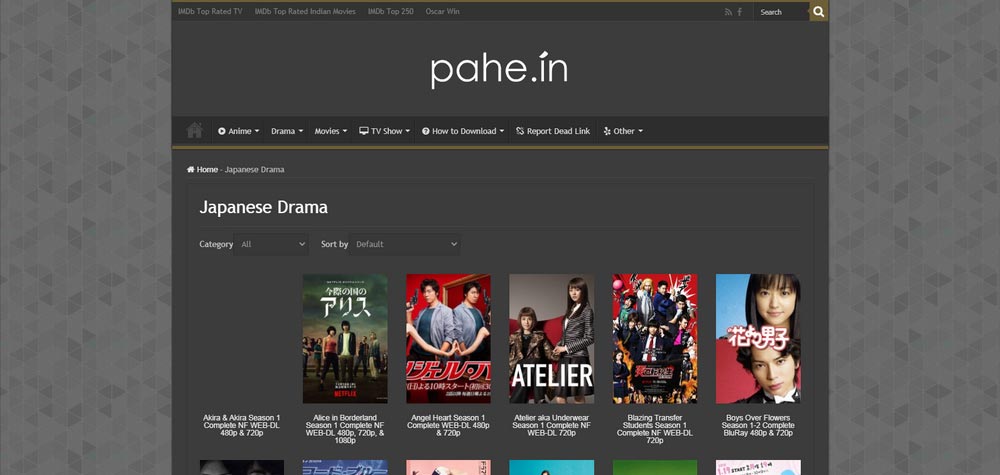Open the Facebook icon link
Viewport: 1000px width, 475px height.
740,11
